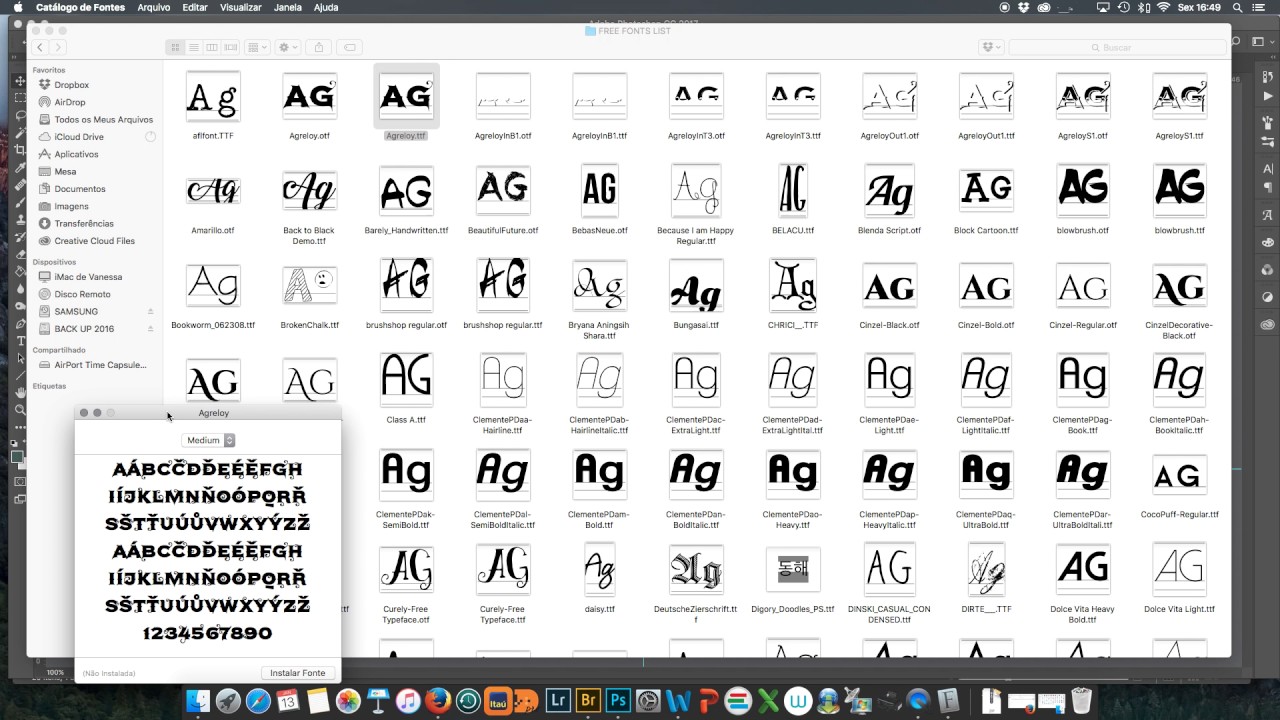Open the Medium style dropdown in Agreloy preview
The height and width of the screenshot is (720, 1280).
pos(208,440)
